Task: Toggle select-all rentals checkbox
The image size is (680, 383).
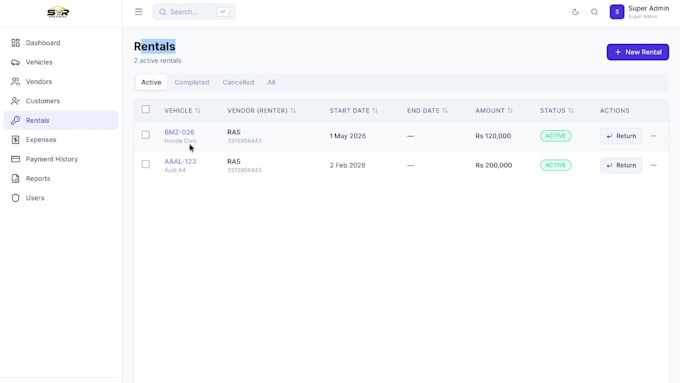Action: click(x=146, y=109)
